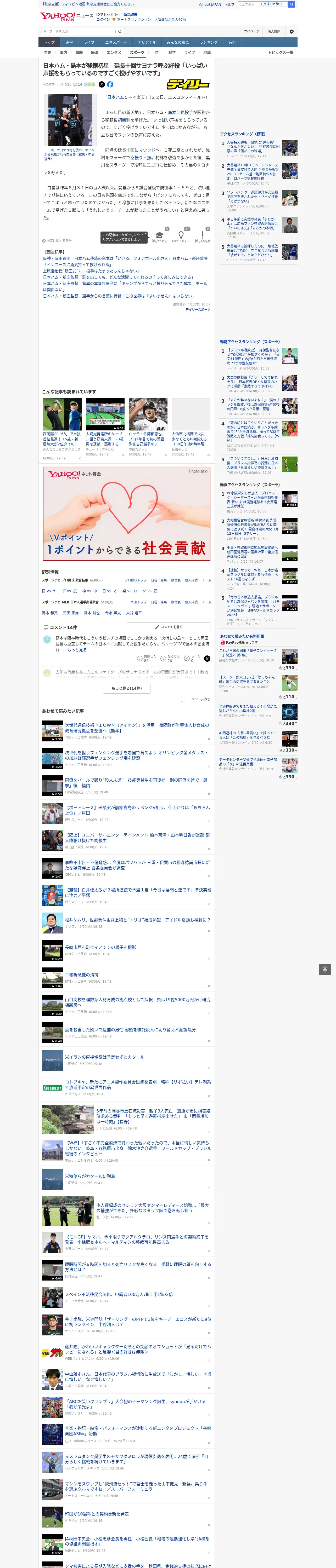Open the スポーツ category tab
The image size is (336, 1568).
coord(137,52)
